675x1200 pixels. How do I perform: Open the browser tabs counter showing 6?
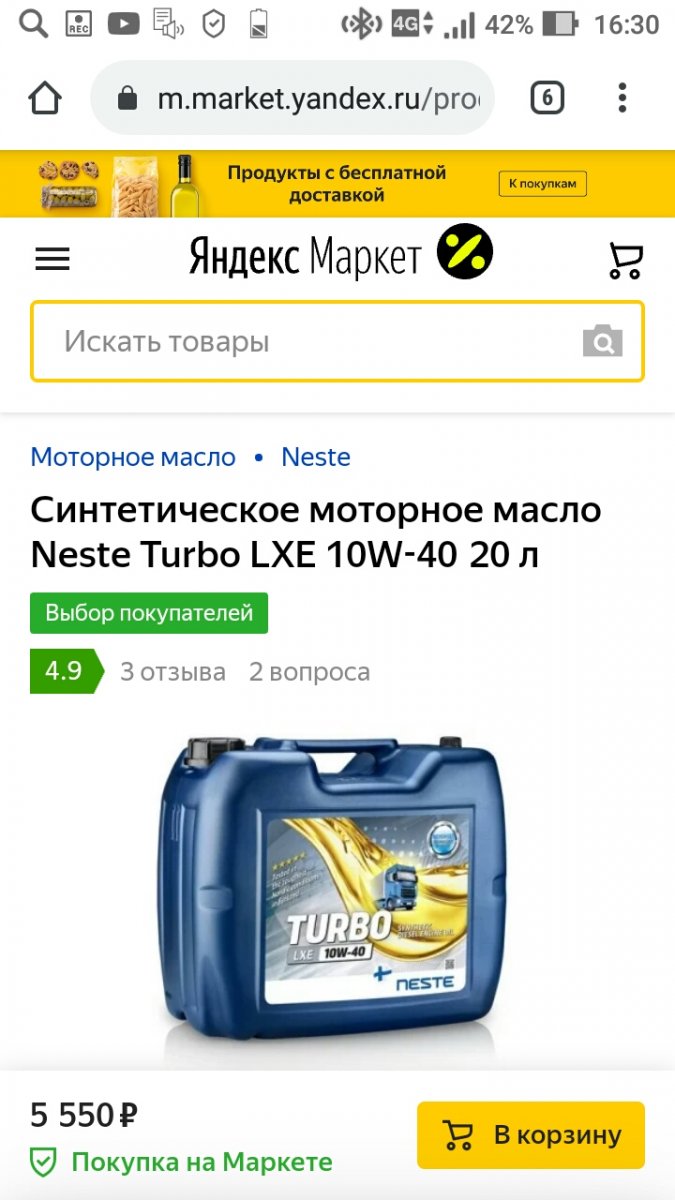547,98
